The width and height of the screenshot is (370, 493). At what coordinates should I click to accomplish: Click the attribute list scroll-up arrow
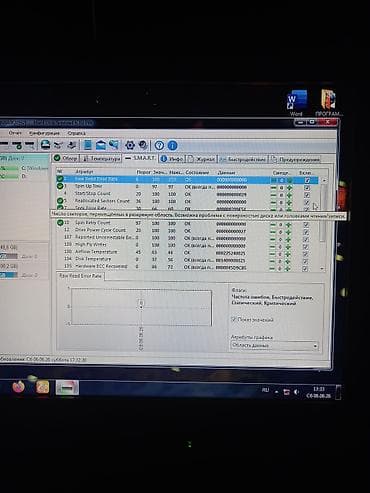pyautogui.click(x=323, y=180)
